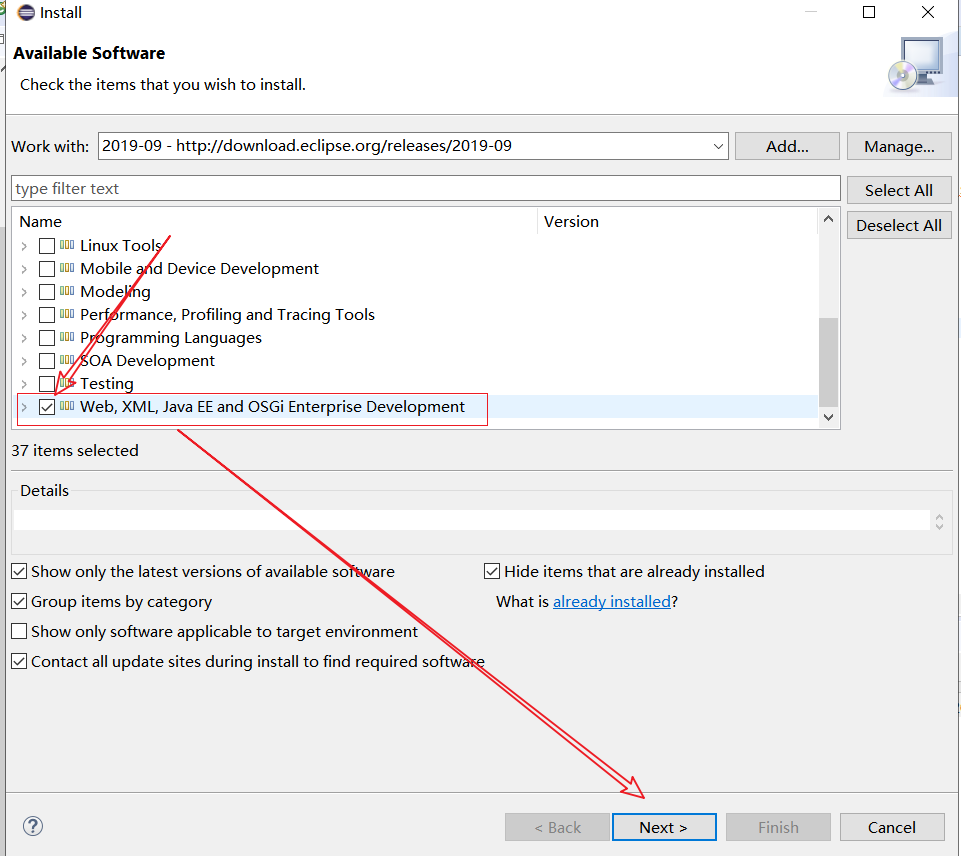The height and width of the screenshot is (856, 961).
Task: Expand the Testing tree node
Action: pyautogui.click(x=24, y=384)
